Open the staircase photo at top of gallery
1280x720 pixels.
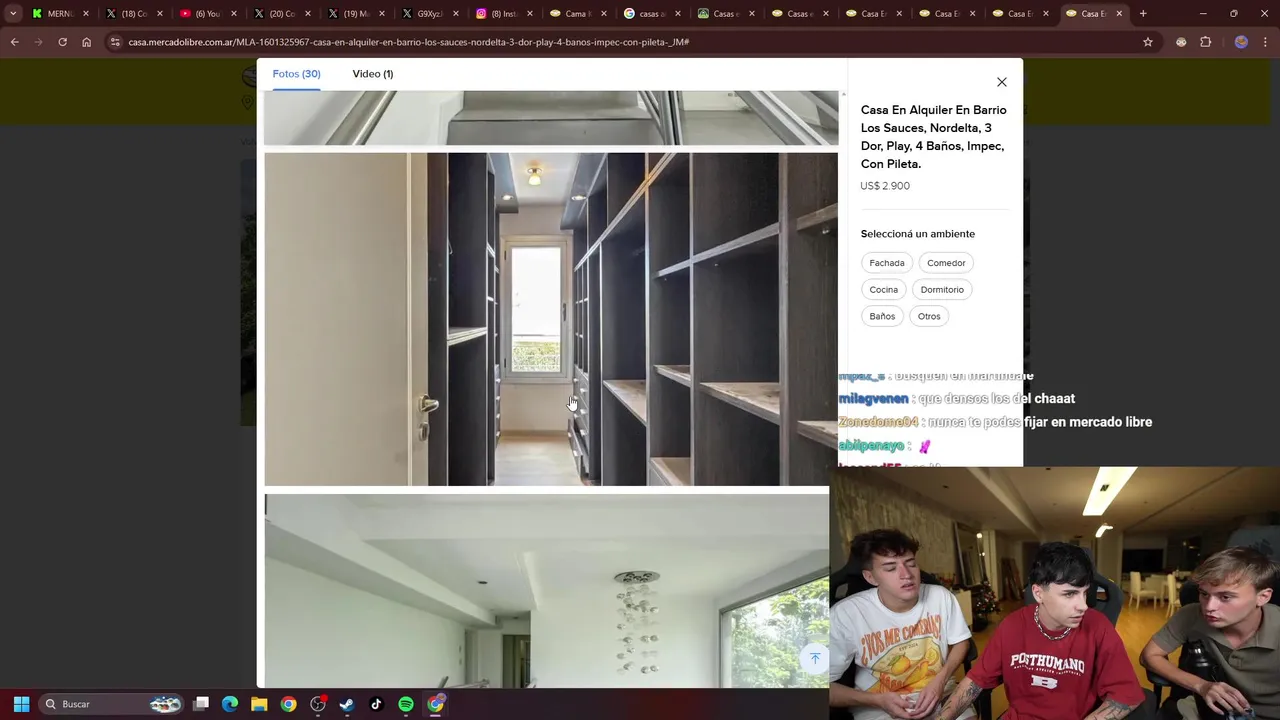tap(551, 118)
